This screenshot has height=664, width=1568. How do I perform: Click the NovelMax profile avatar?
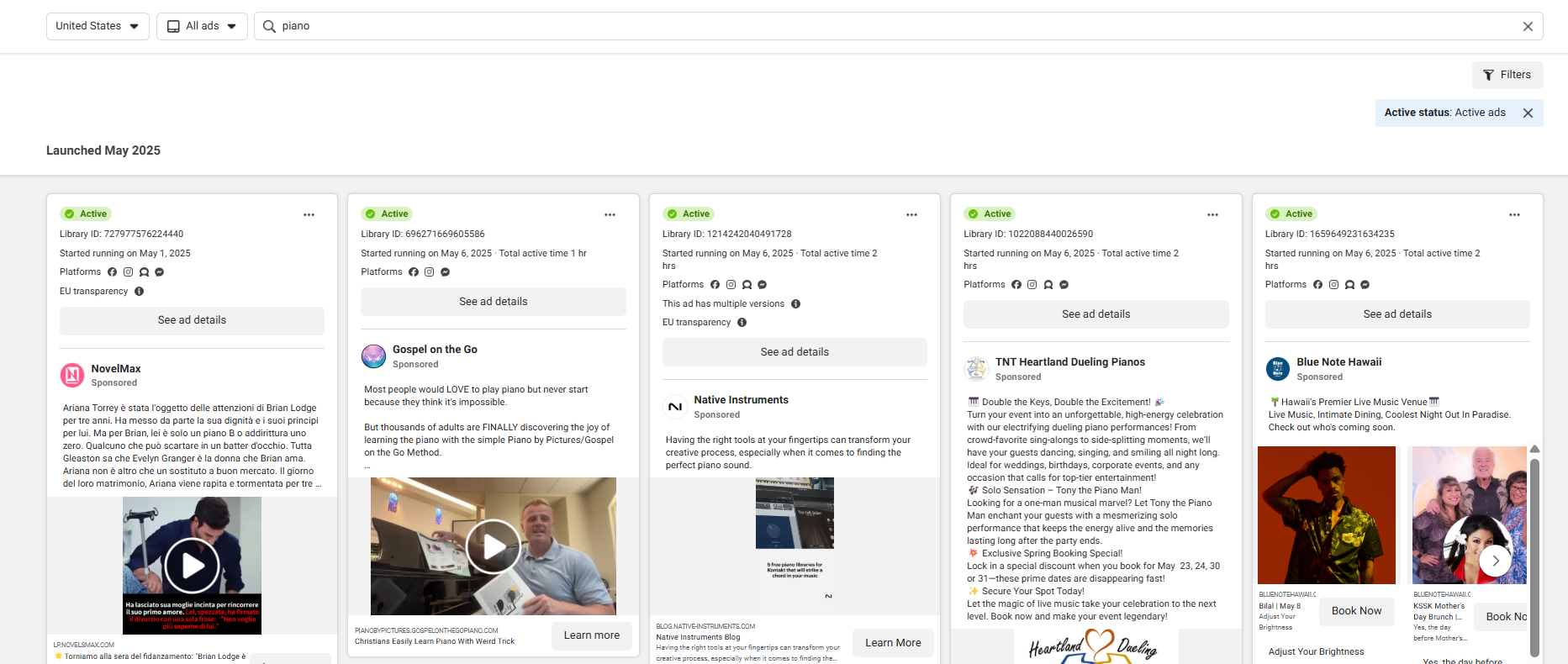coord(72,375)
